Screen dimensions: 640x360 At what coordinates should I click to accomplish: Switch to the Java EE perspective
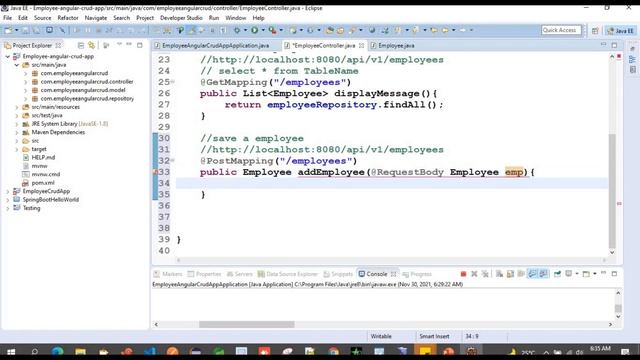click(620, 31)
